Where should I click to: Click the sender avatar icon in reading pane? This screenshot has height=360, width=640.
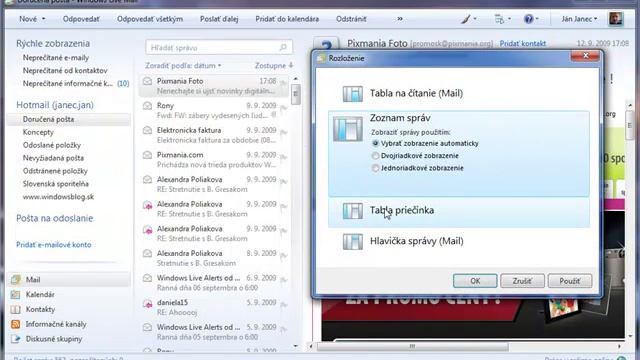[x=326, y=44]
